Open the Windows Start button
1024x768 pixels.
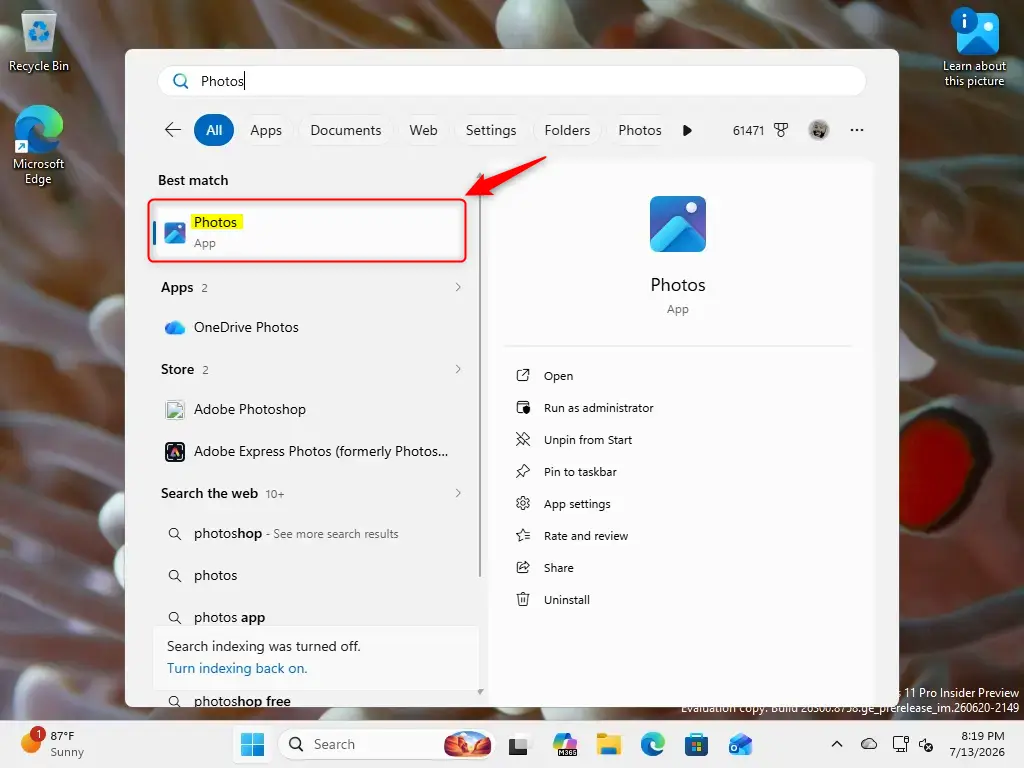252,744
